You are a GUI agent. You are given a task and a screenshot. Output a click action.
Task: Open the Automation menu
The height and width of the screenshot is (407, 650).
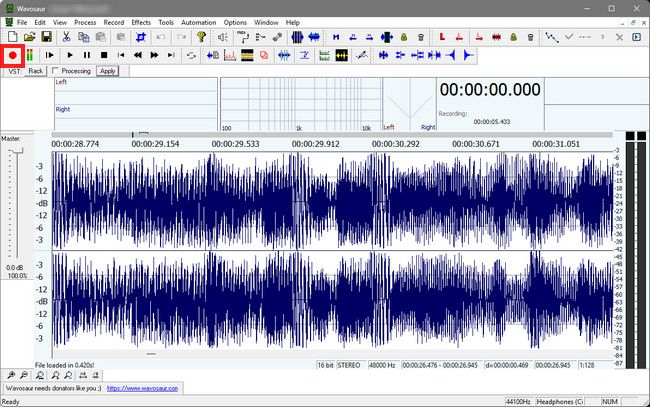coord(199,22)
